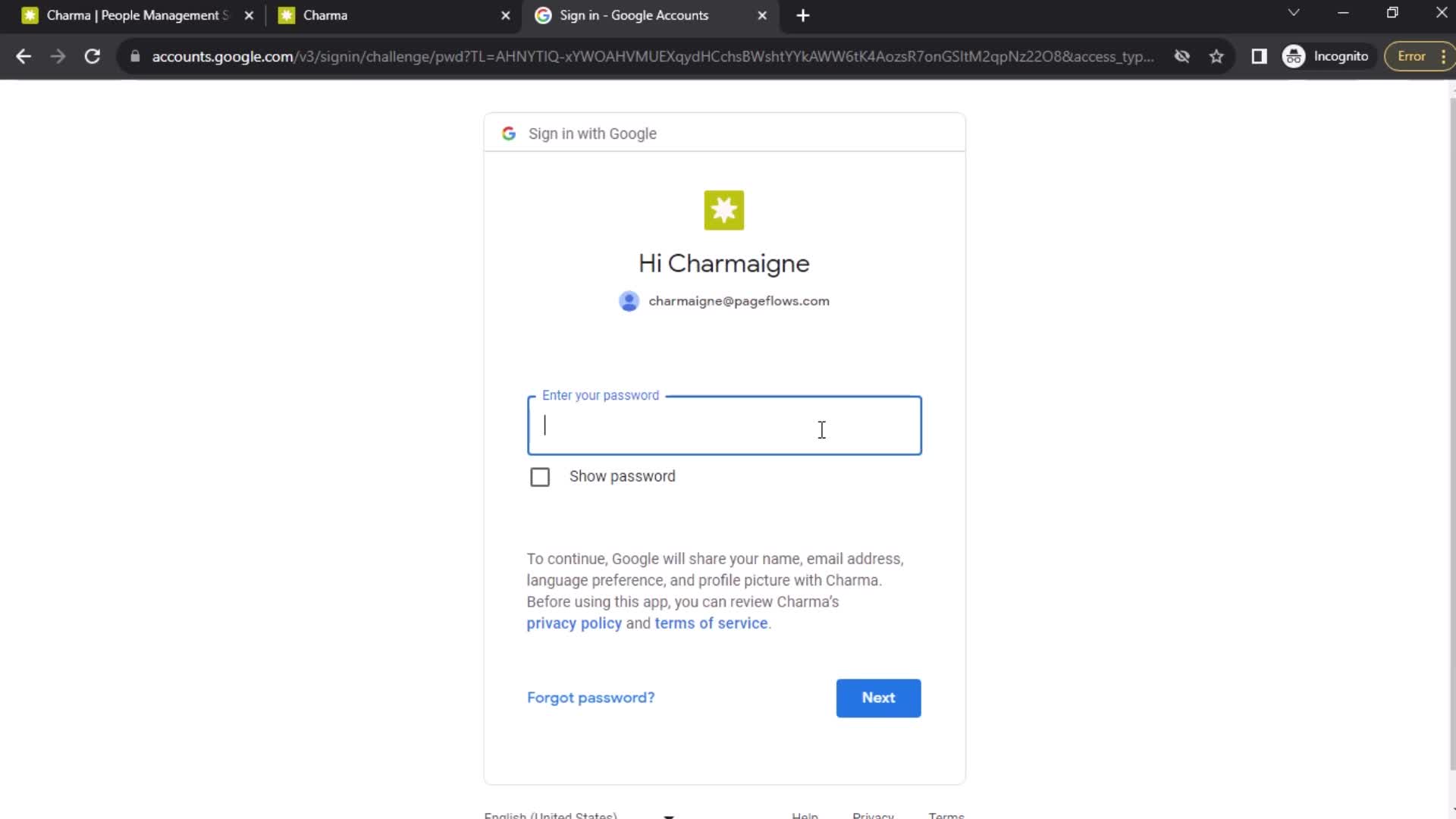Click the page vertical scrollbar
1456x819 pixels.
pyautogui.click(x=1451, y=432)
